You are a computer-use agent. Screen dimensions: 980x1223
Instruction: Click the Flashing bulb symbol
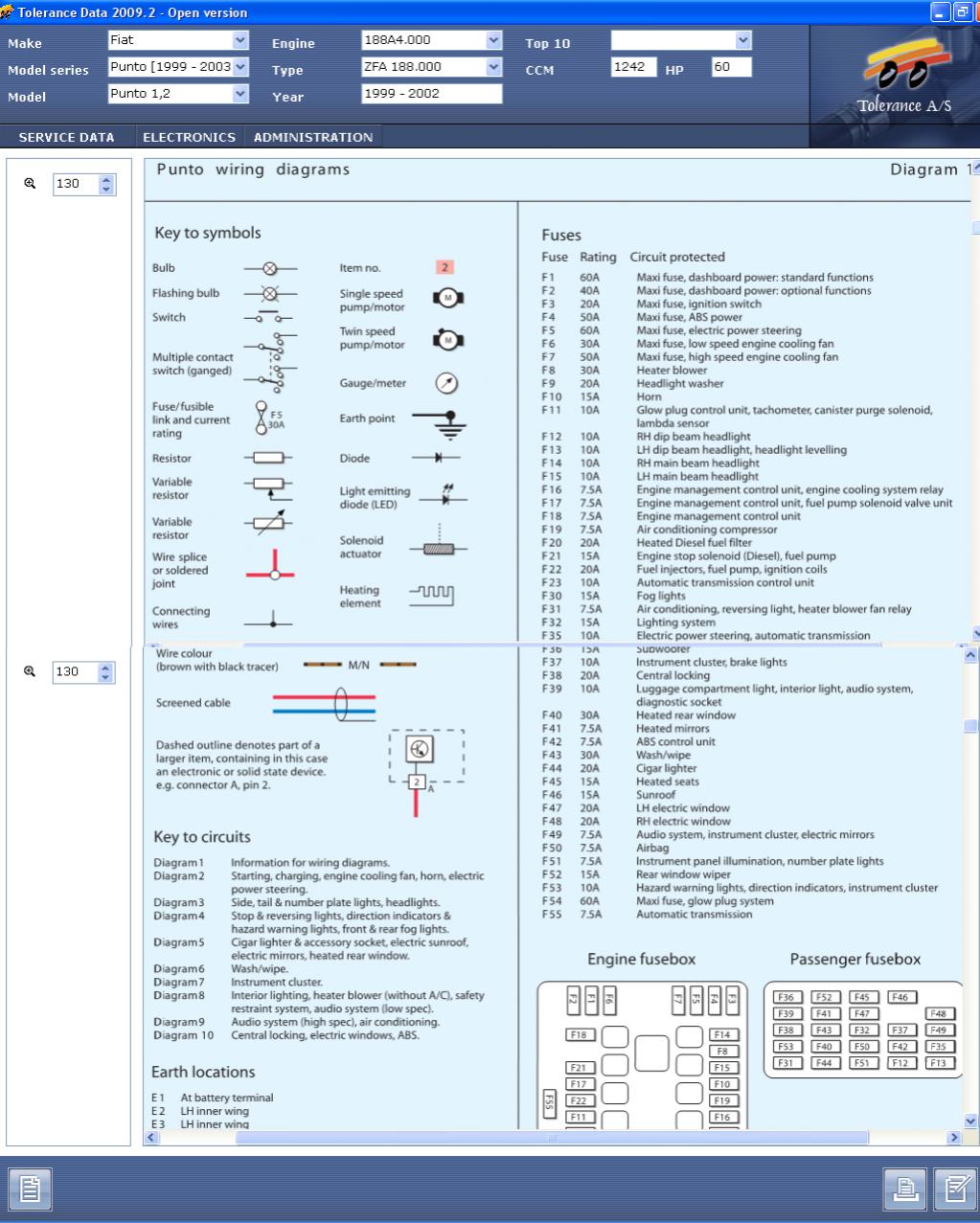[x=270, y=294]
